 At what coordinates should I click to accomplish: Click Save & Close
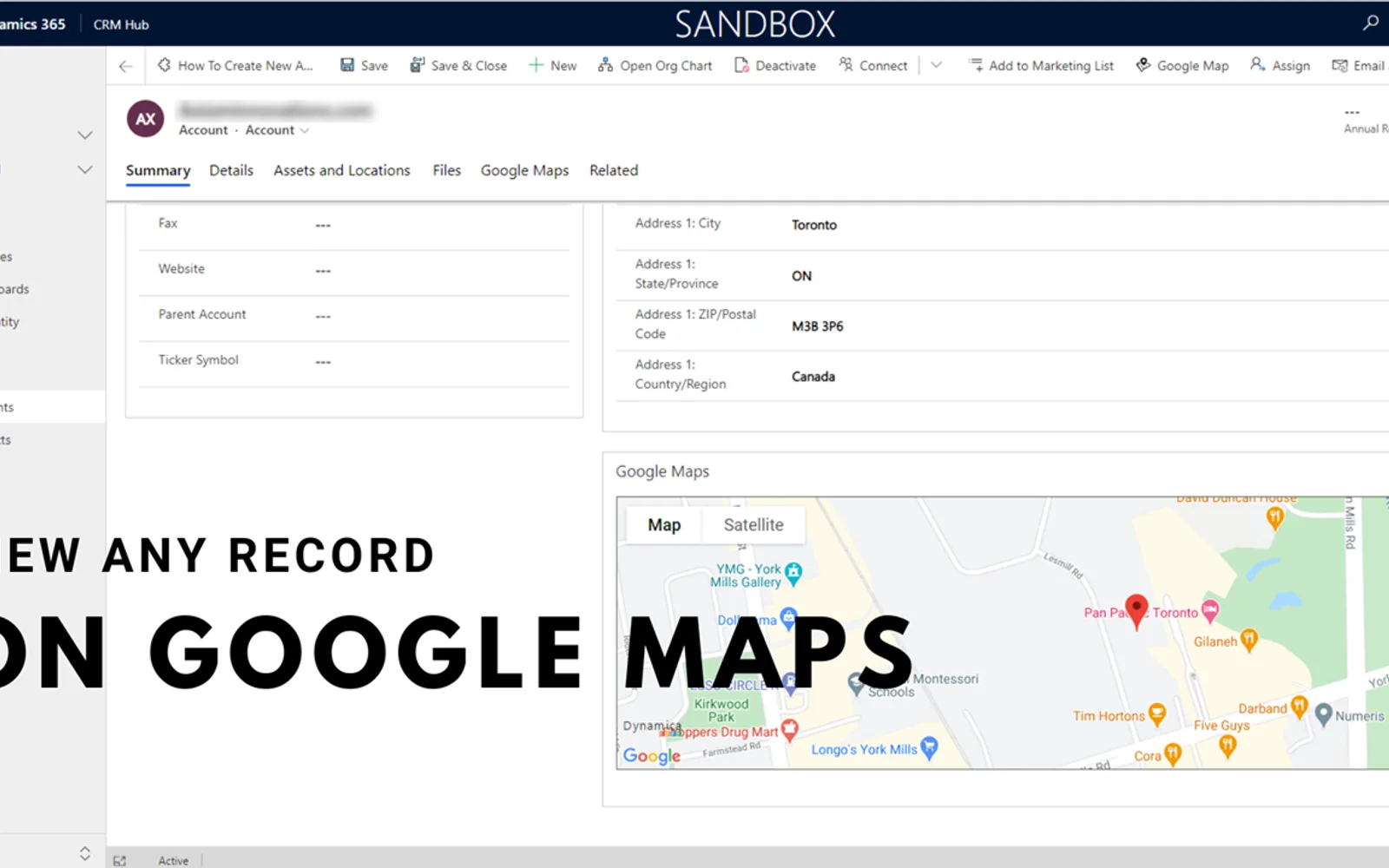[458, 66]
